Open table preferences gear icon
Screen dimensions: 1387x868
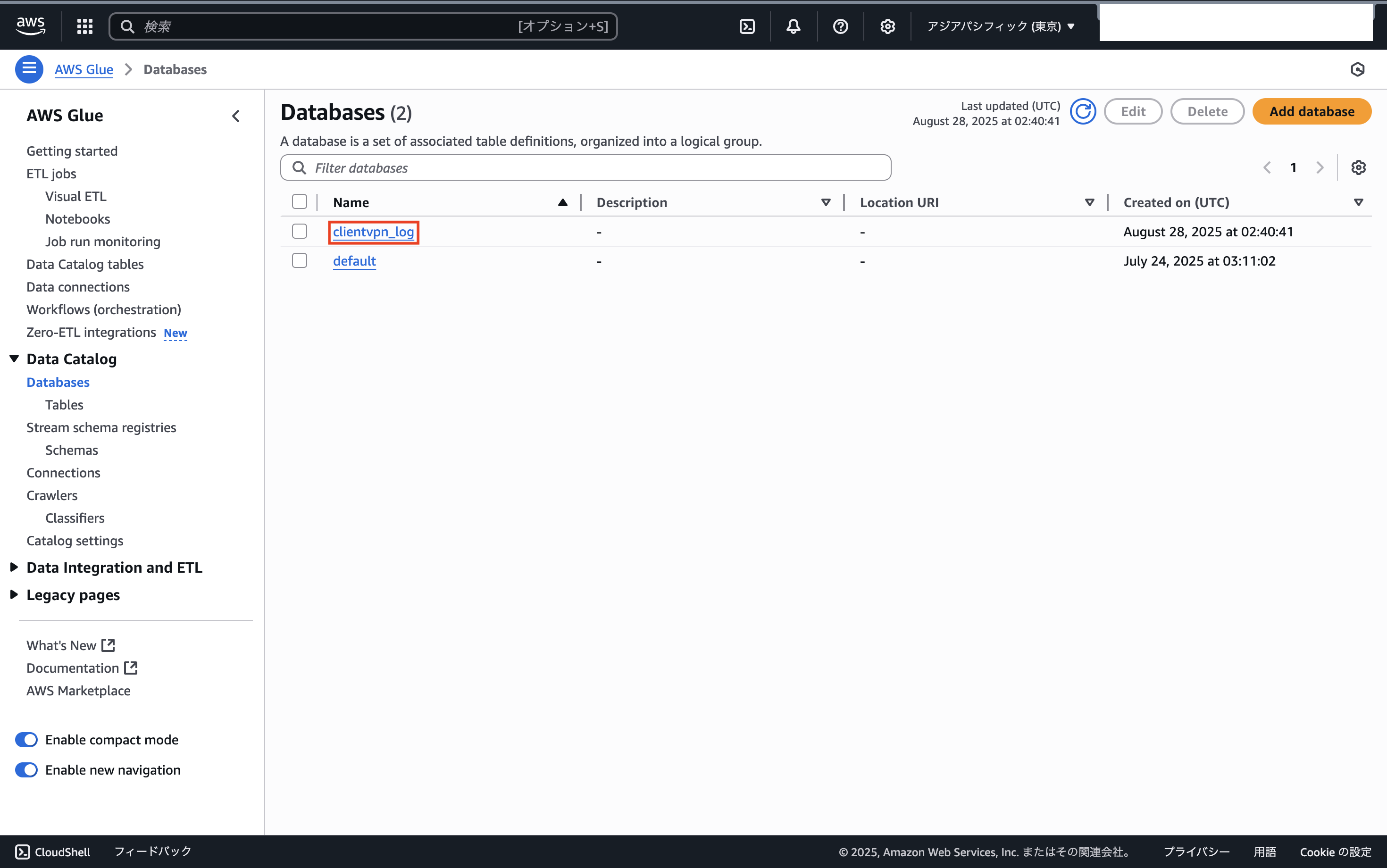1358,167
